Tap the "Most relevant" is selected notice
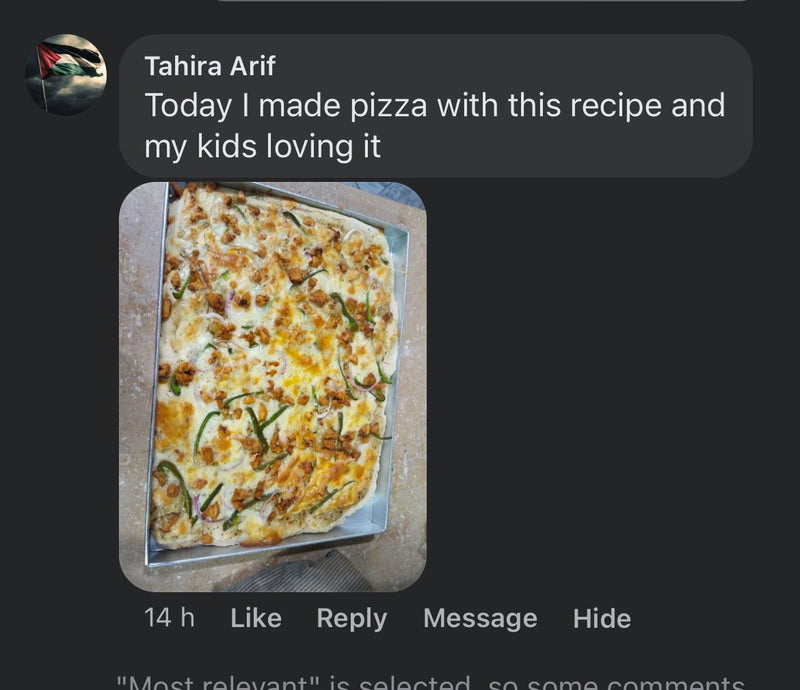 click(x=430, y=682)
